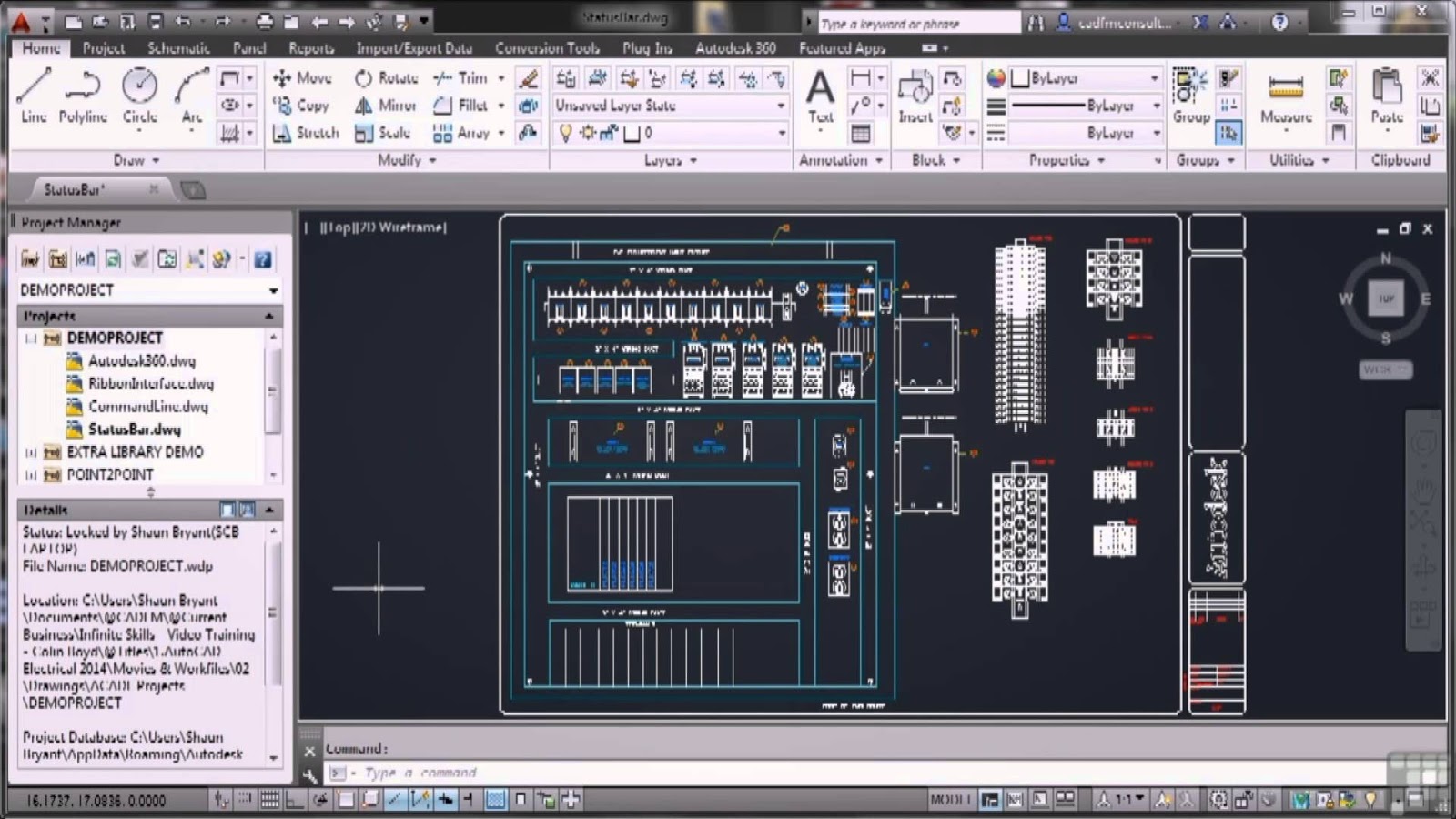Toggle infer constraints in status bar
The height and width of the screenshot is (819, 1456).
221,800
